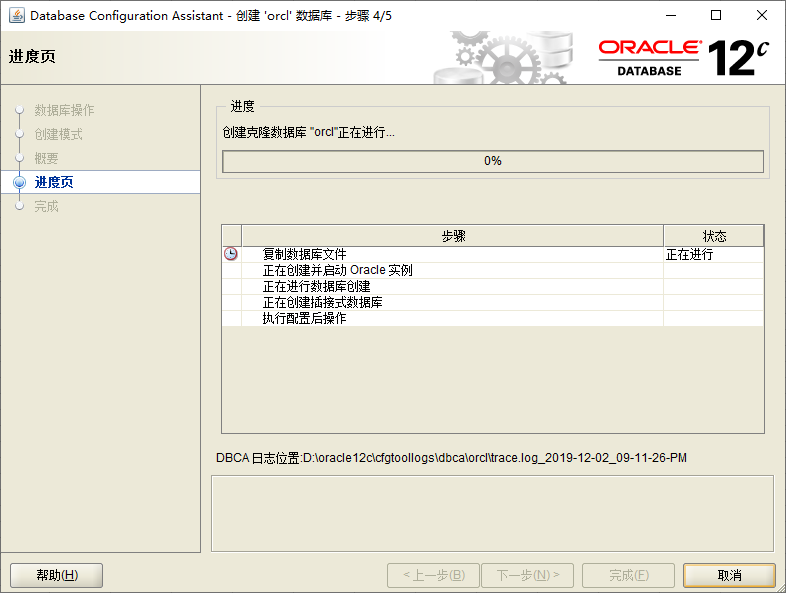Click the Java icon in title bar
The image size is (786, 593).
(x=16, y=16)
